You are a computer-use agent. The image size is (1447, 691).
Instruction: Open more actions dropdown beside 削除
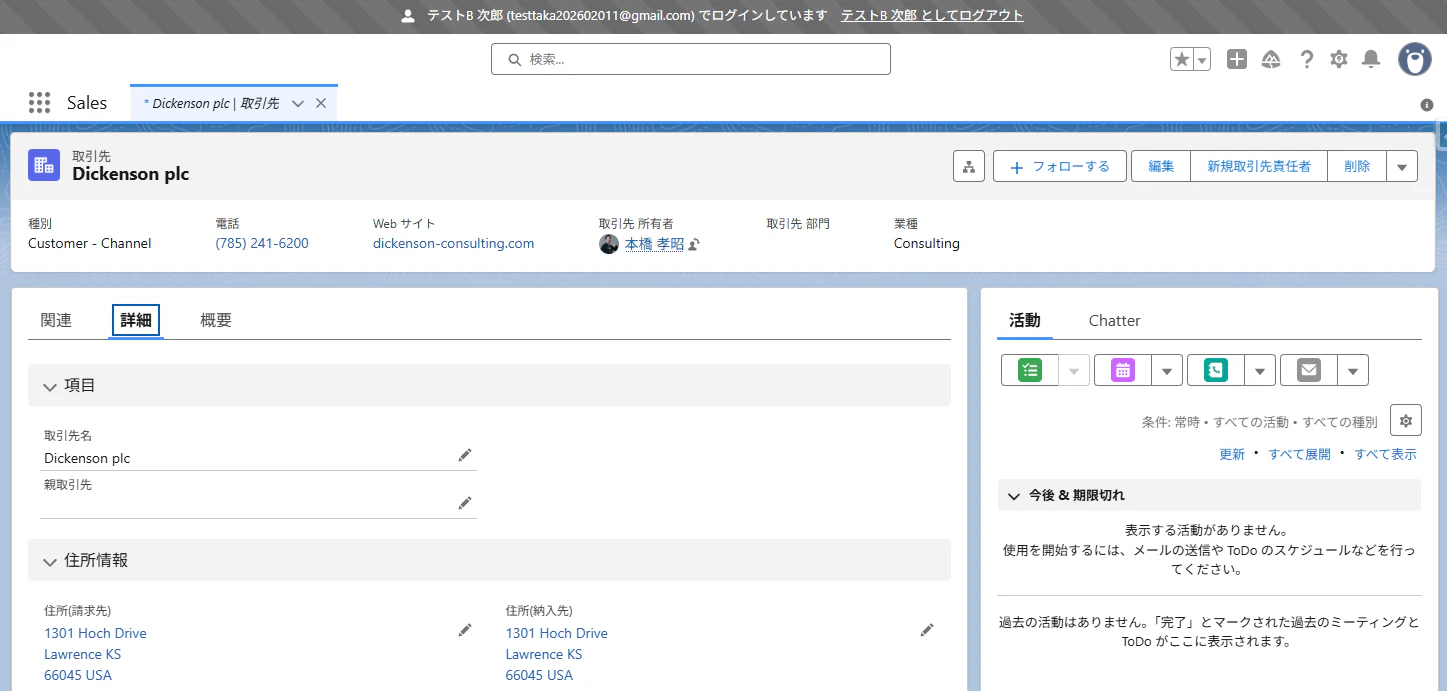1402,167
